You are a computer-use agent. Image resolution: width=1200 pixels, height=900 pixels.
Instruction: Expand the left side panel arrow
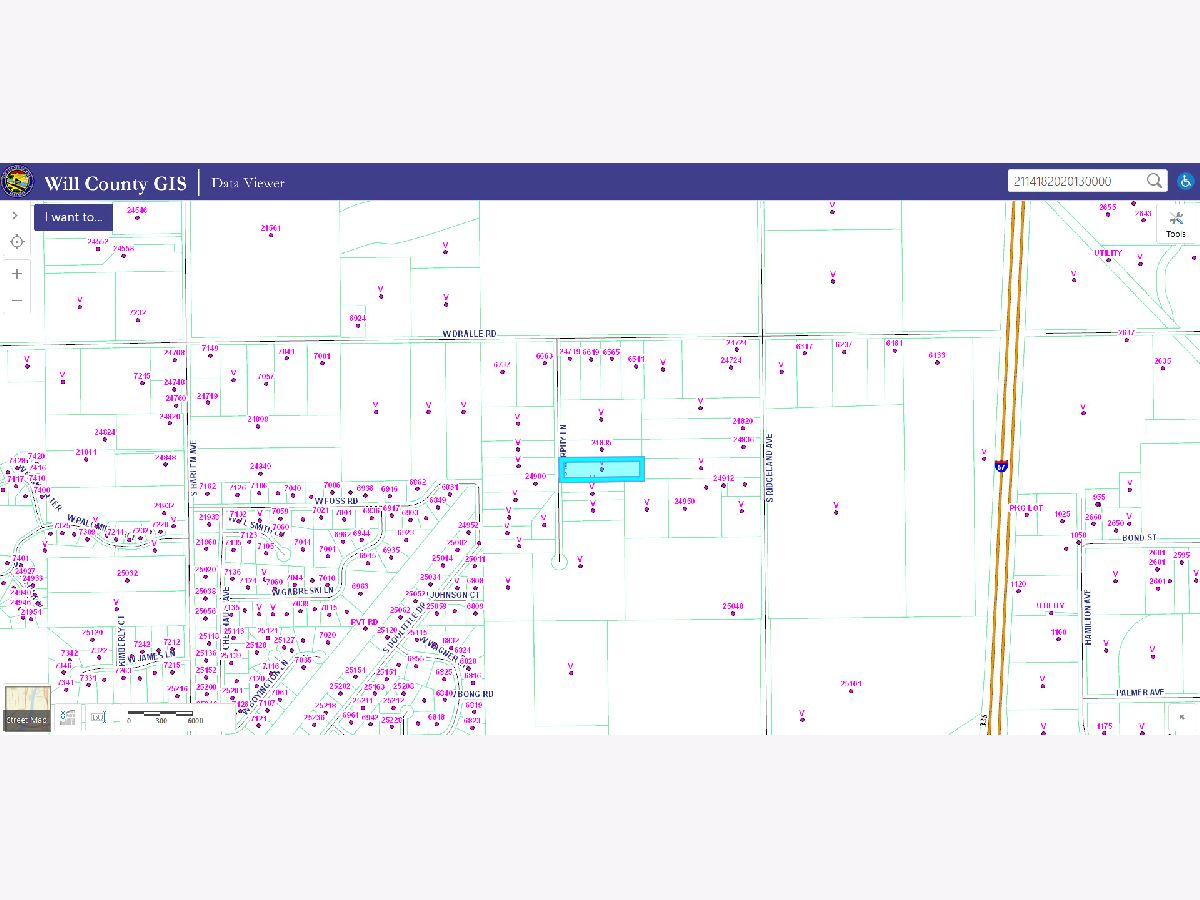click(16, 215)
